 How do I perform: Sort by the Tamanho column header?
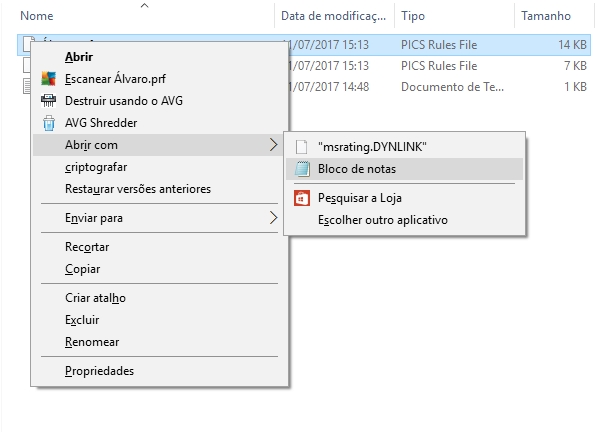coord(546,16)
